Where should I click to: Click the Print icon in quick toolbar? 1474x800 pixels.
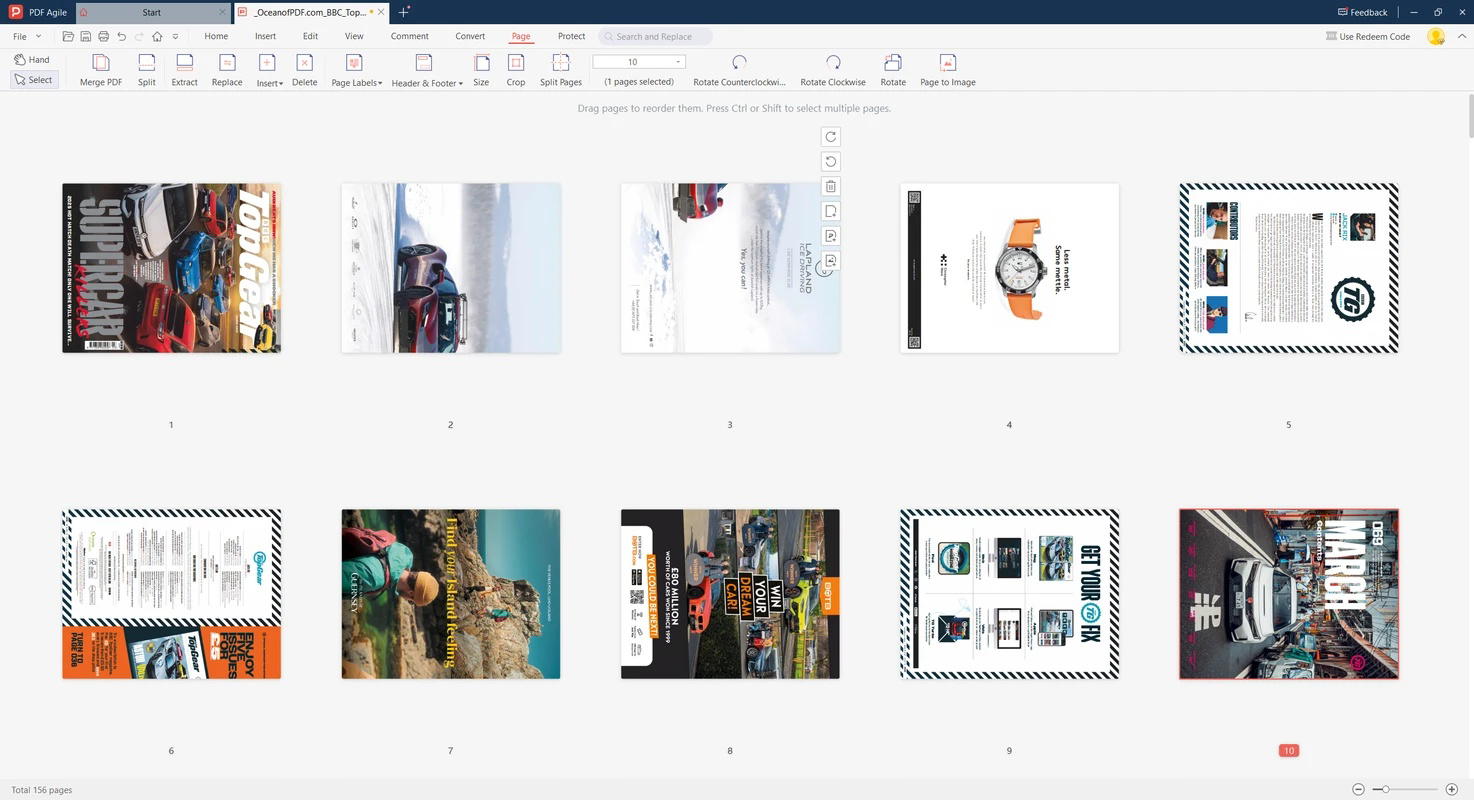(103, 36)
